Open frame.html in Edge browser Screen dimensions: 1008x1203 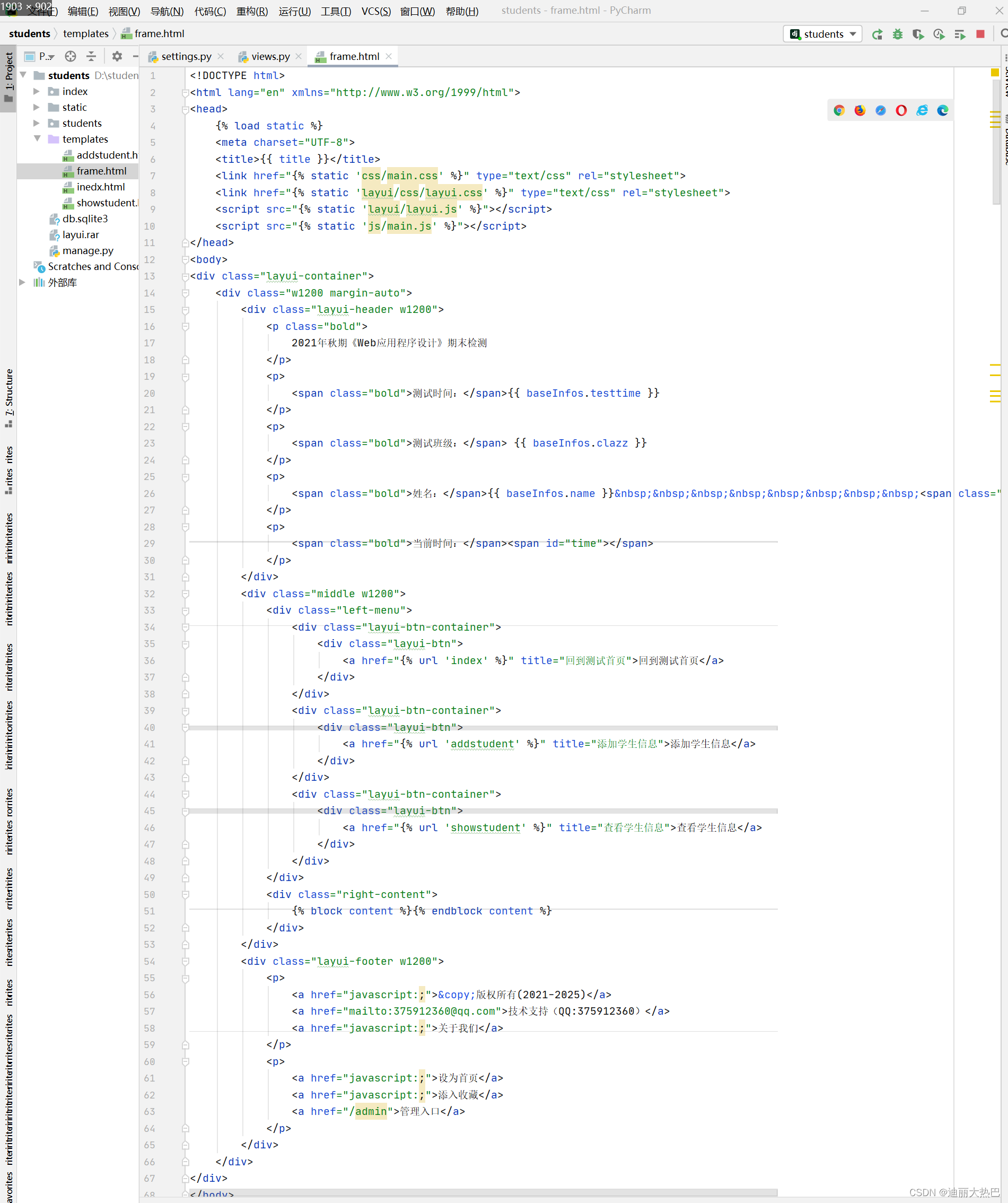click(x=943, y=110)
